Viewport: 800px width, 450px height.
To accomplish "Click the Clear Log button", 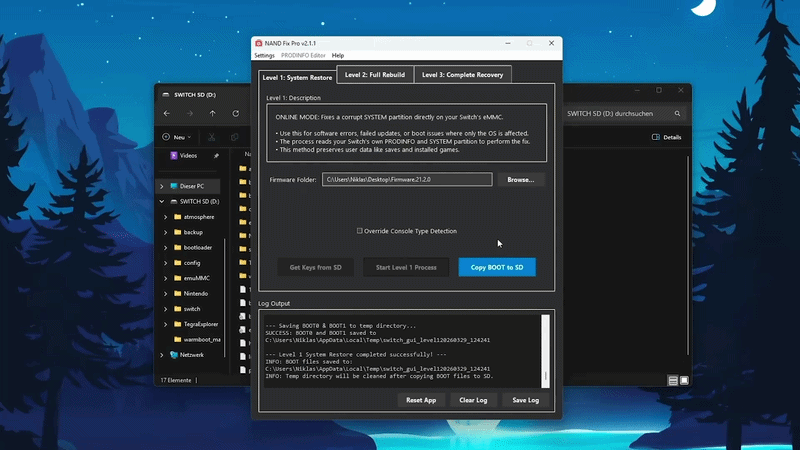I will point(473,401).
